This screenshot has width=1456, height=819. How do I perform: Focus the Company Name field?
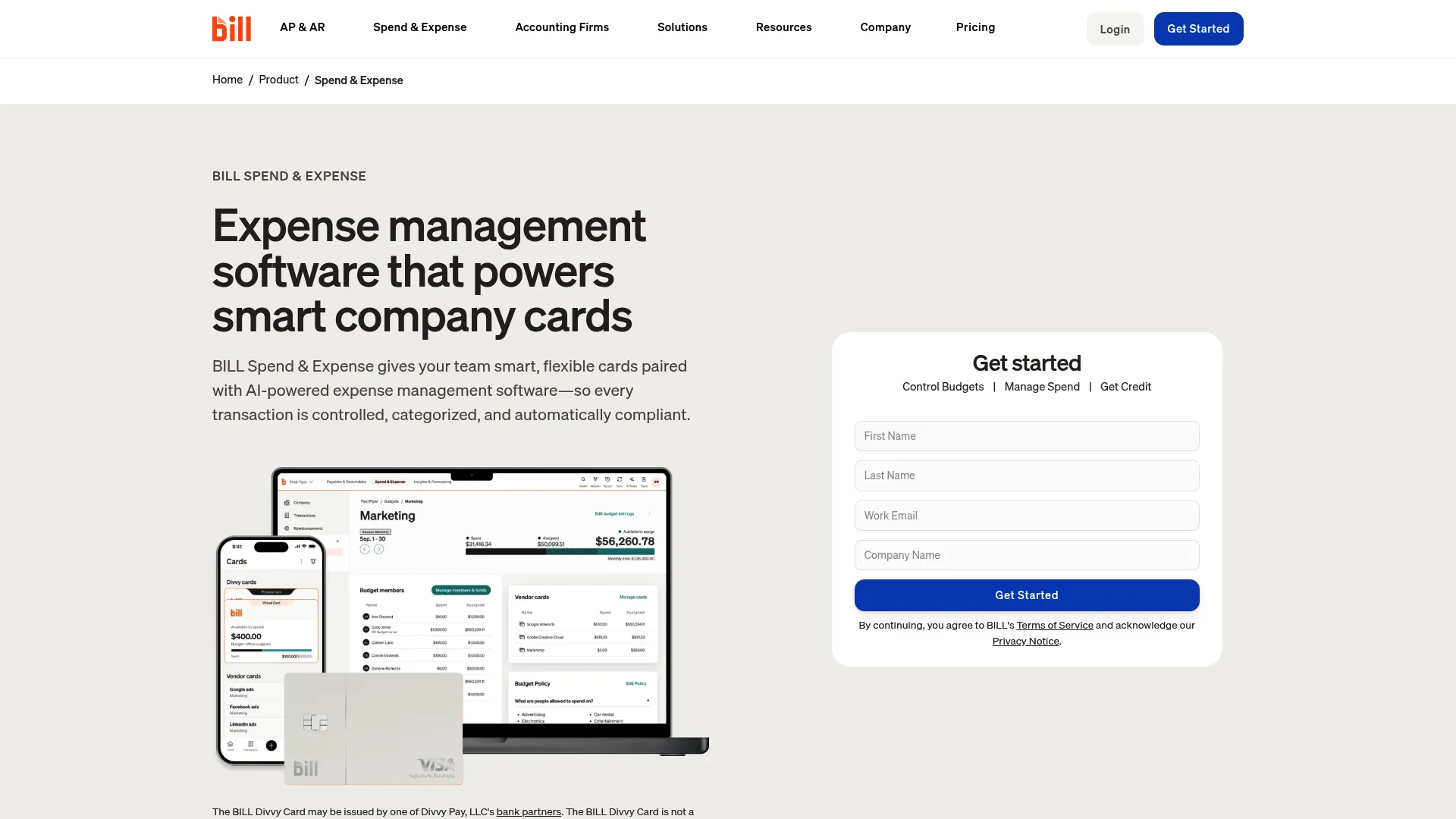point(1027,555)
